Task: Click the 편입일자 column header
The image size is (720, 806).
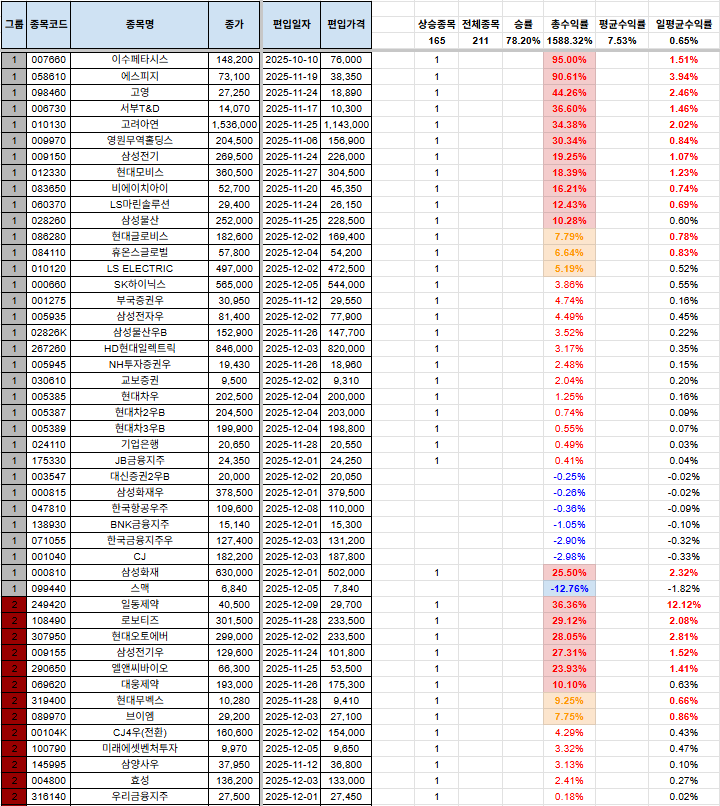Action: tap(291, 25)
